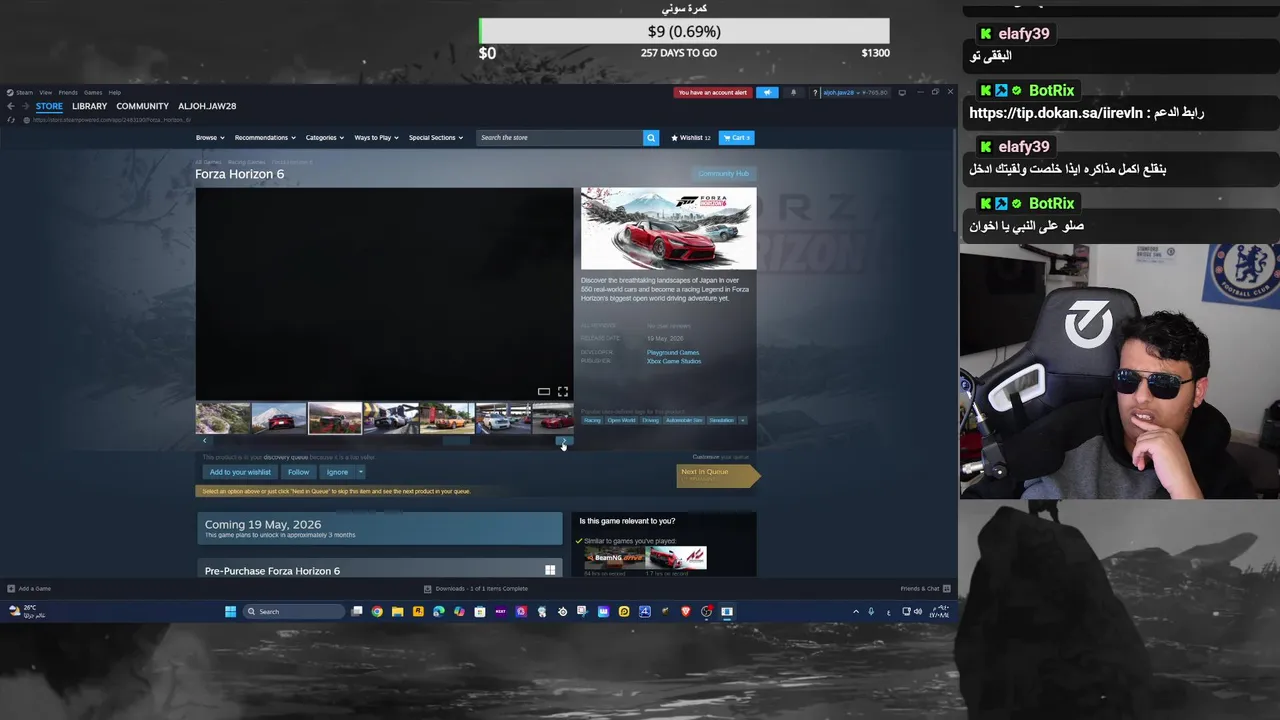
Task: Click the Steam search magnifier button
Action: (651, 138)
